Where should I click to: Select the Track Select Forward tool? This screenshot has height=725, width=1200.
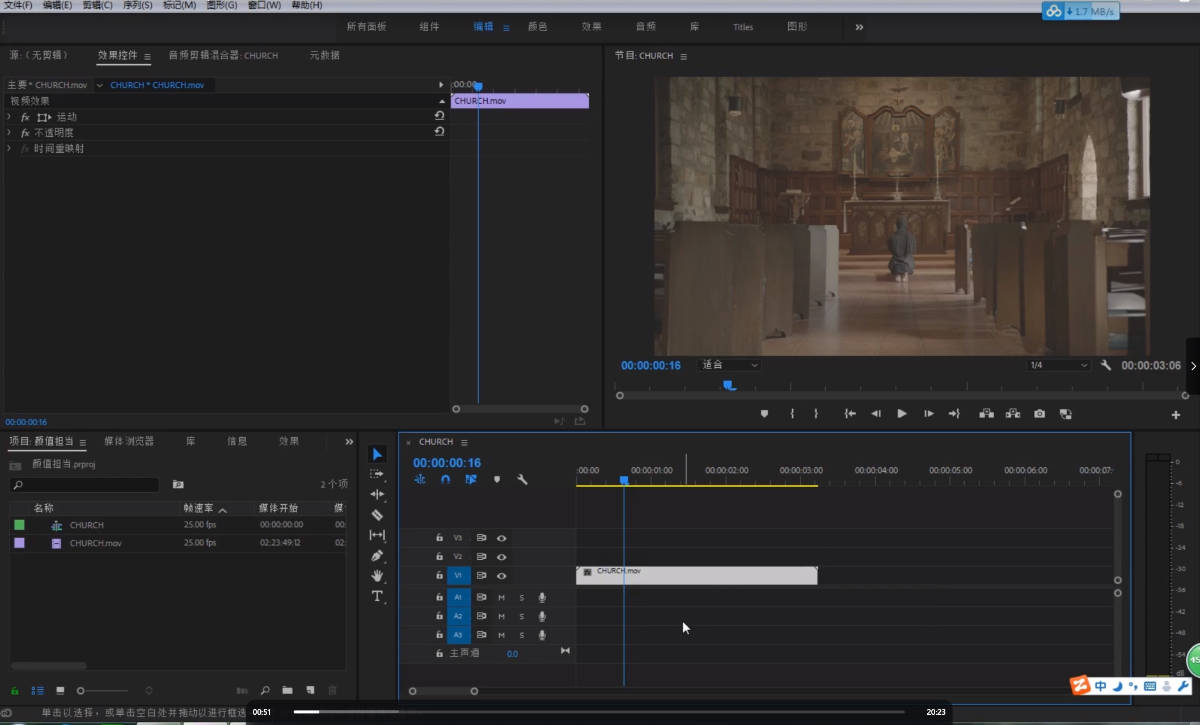377,474
